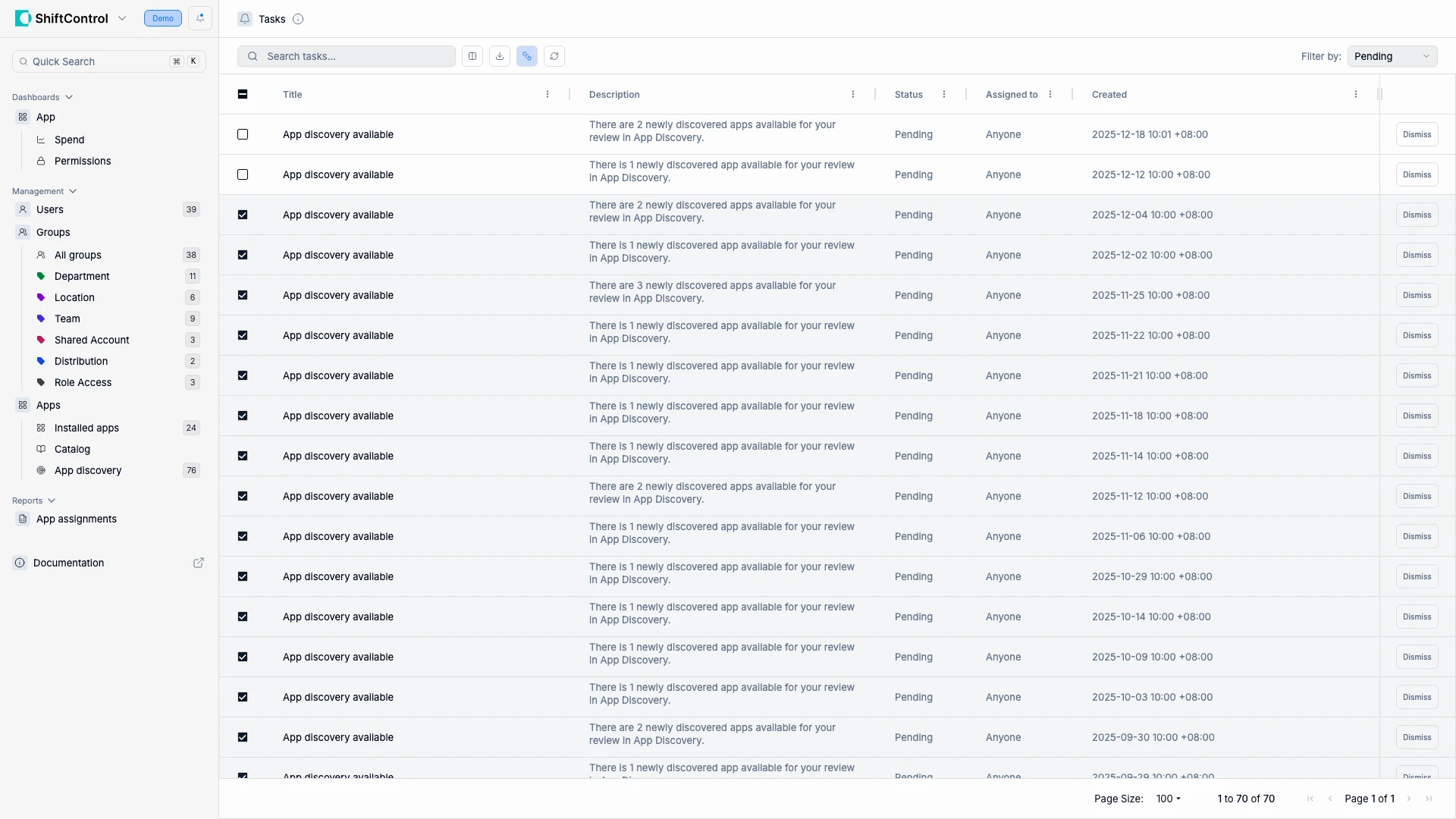The image size is (1456, 819).
Task: Click the refresh icon in toolbar
Action: click(x=554, y=56)
